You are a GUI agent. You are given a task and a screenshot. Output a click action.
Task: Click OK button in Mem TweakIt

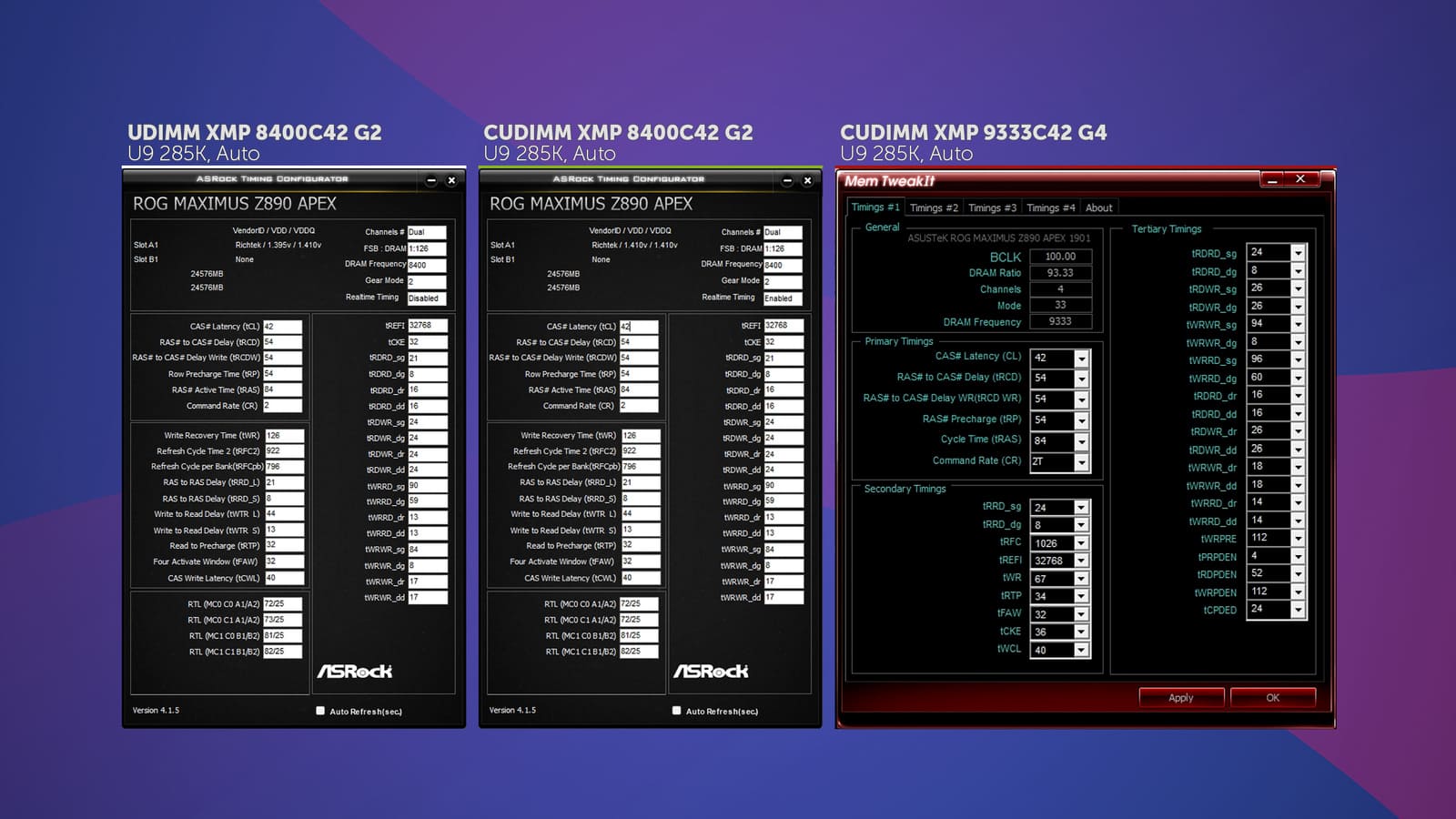[x=1272, y=698]
